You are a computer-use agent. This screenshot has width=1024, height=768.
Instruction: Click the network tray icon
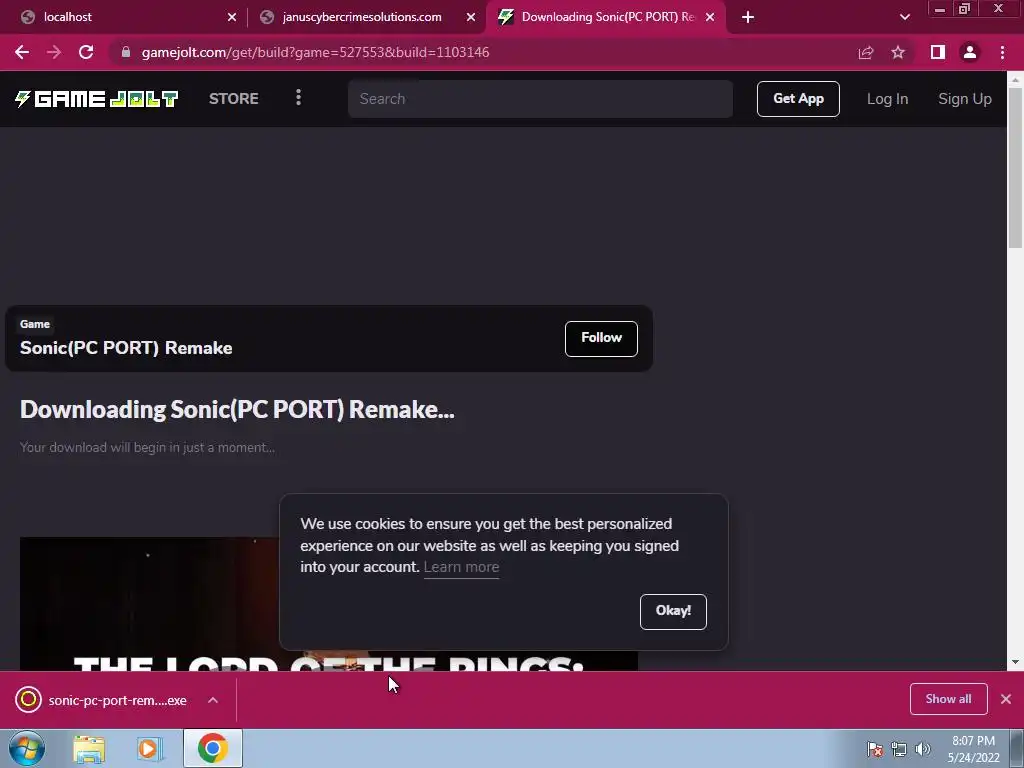coord(899,749)
